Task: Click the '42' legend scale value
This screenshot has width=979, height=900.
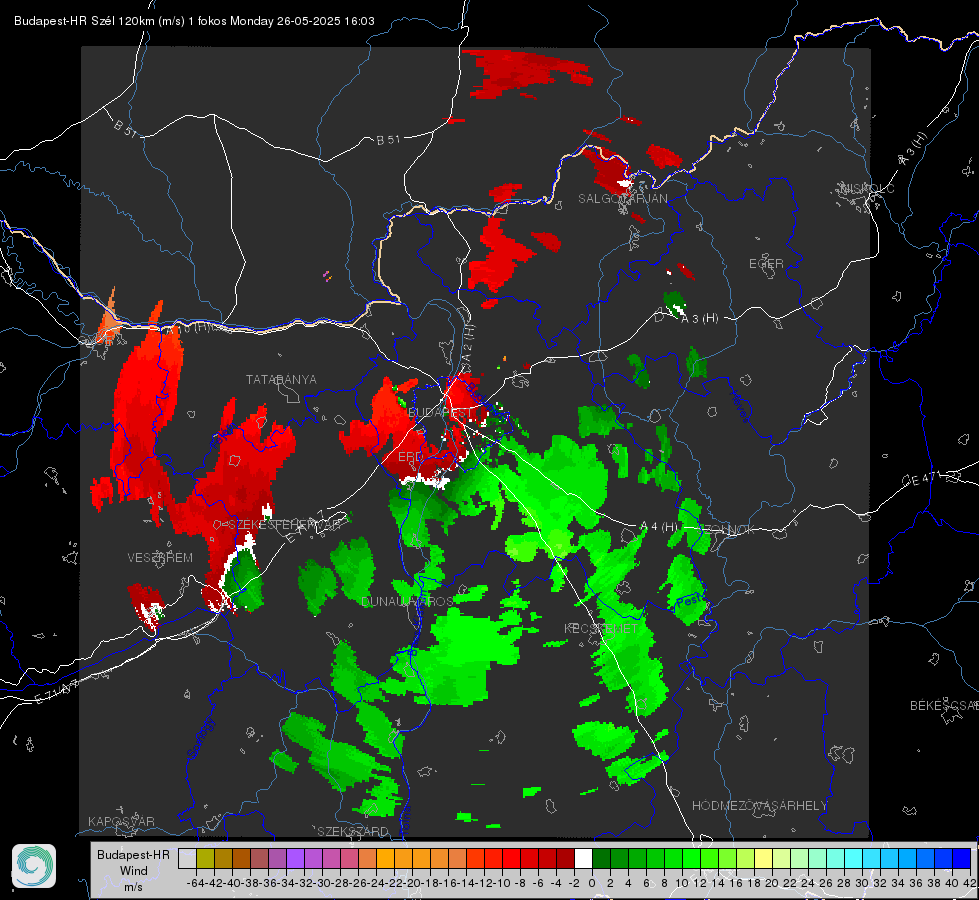Action: pos(969,883)
